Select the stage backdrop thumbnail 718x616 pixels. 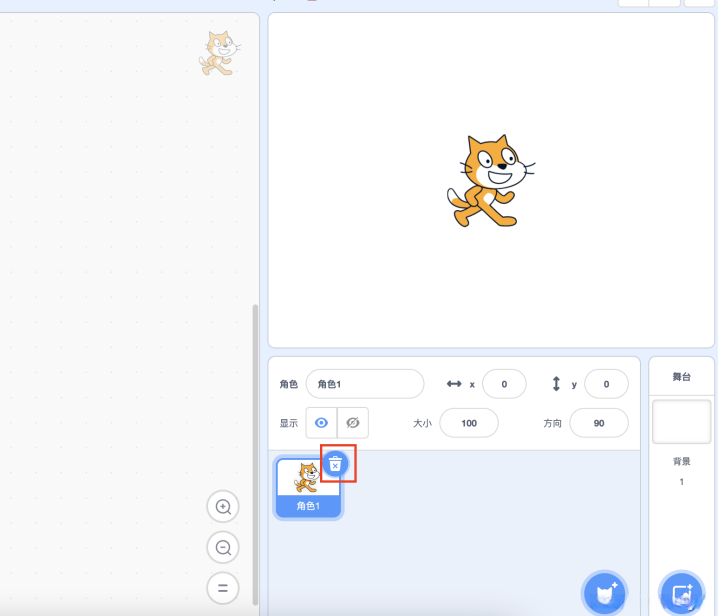pyautogui.click(x=681, y=422)
